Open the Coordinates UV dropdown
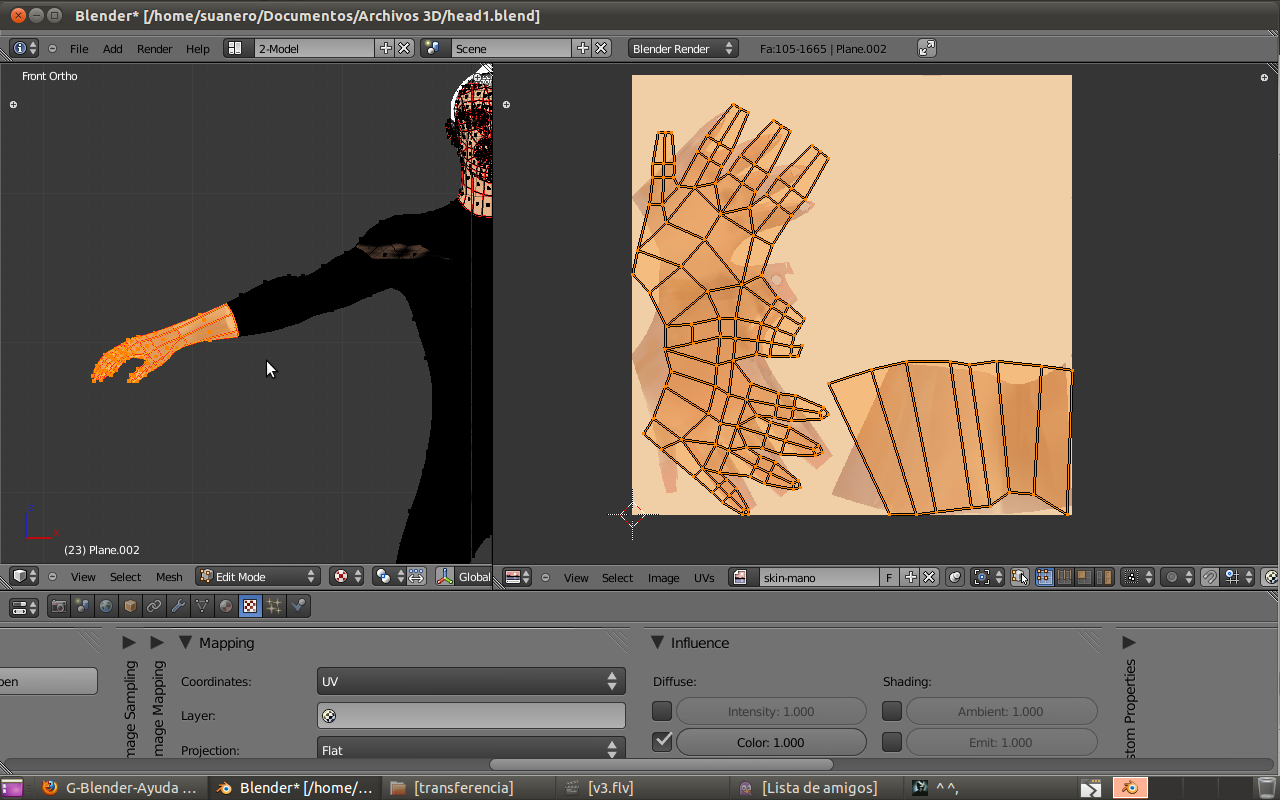The image size is (1280, 800). (x=470, y=681)
